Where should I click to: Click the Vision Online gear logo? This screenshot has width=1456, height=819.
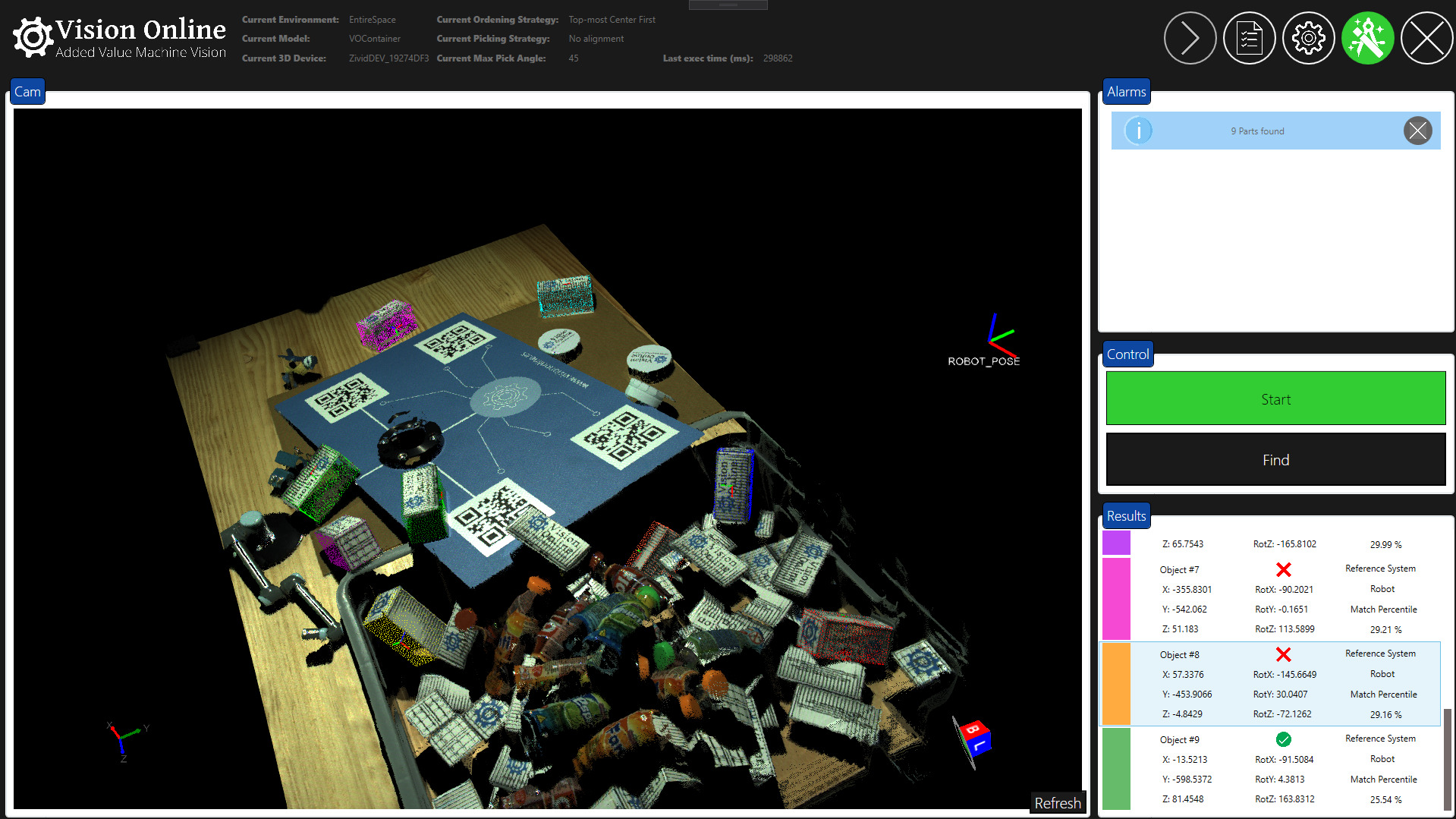pos(33,37)
